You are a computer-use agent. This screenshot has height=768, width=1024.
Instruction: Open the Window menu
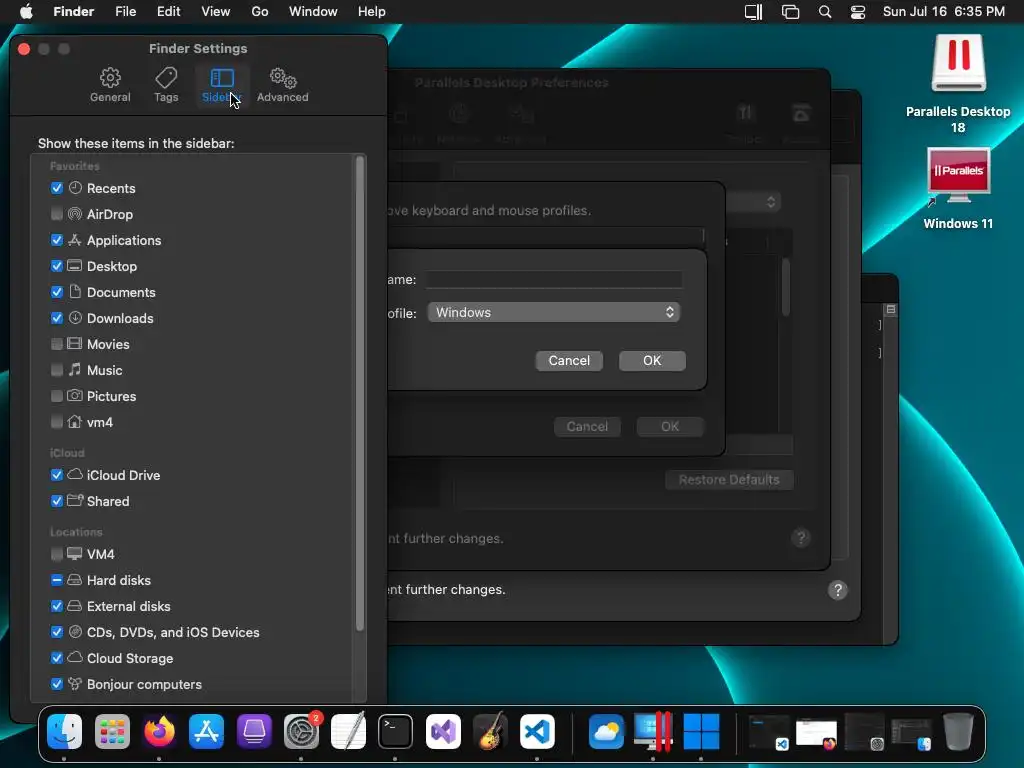coord(313,12)
